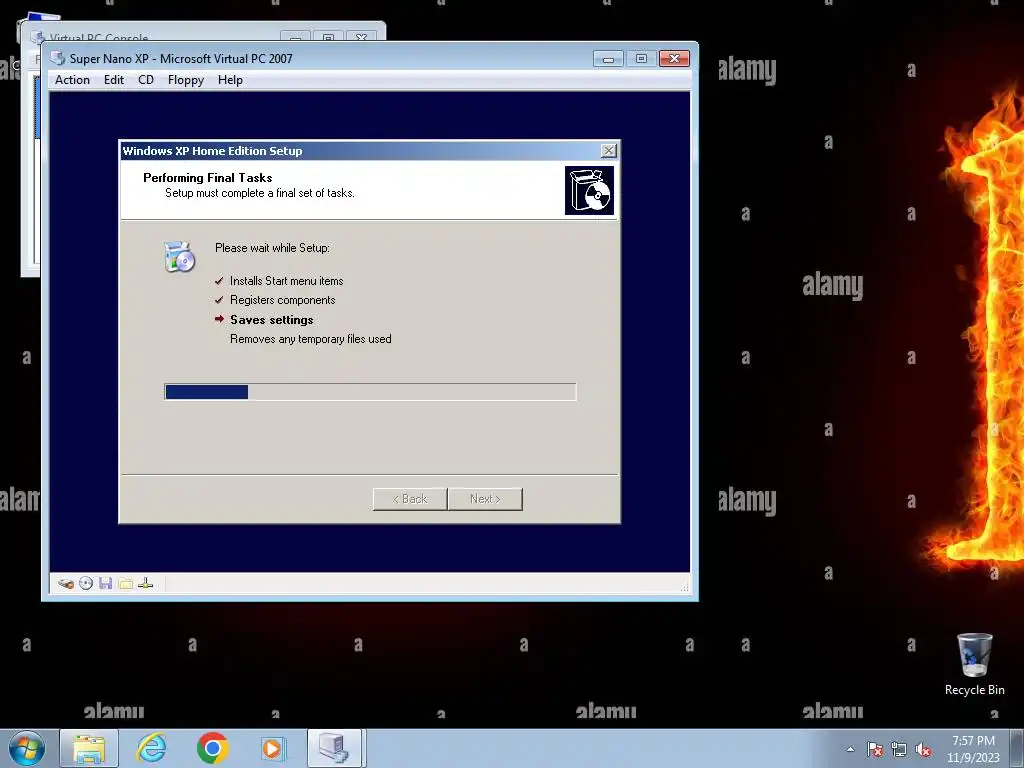Launch Internet Explorer from the taskbar
This screenshot has height=768, width=1024.
point(152,748)
